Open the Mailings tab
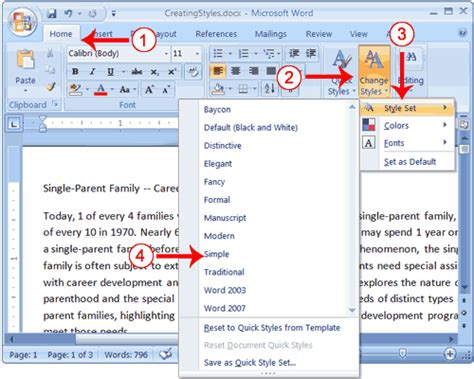Screen dimensions: 474x379 coord(271,34)
